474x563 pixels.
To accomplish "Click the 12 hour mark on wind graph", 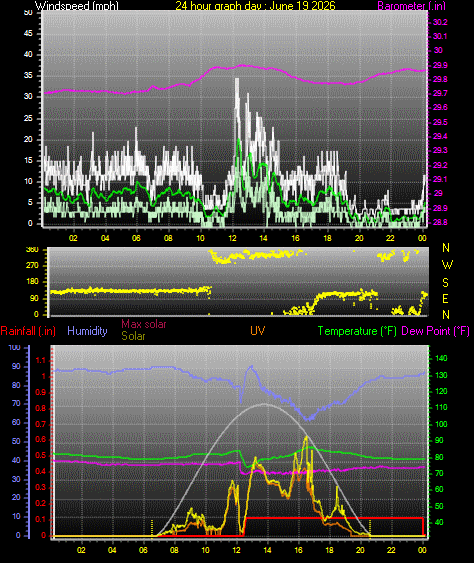I will pos(232,238).
